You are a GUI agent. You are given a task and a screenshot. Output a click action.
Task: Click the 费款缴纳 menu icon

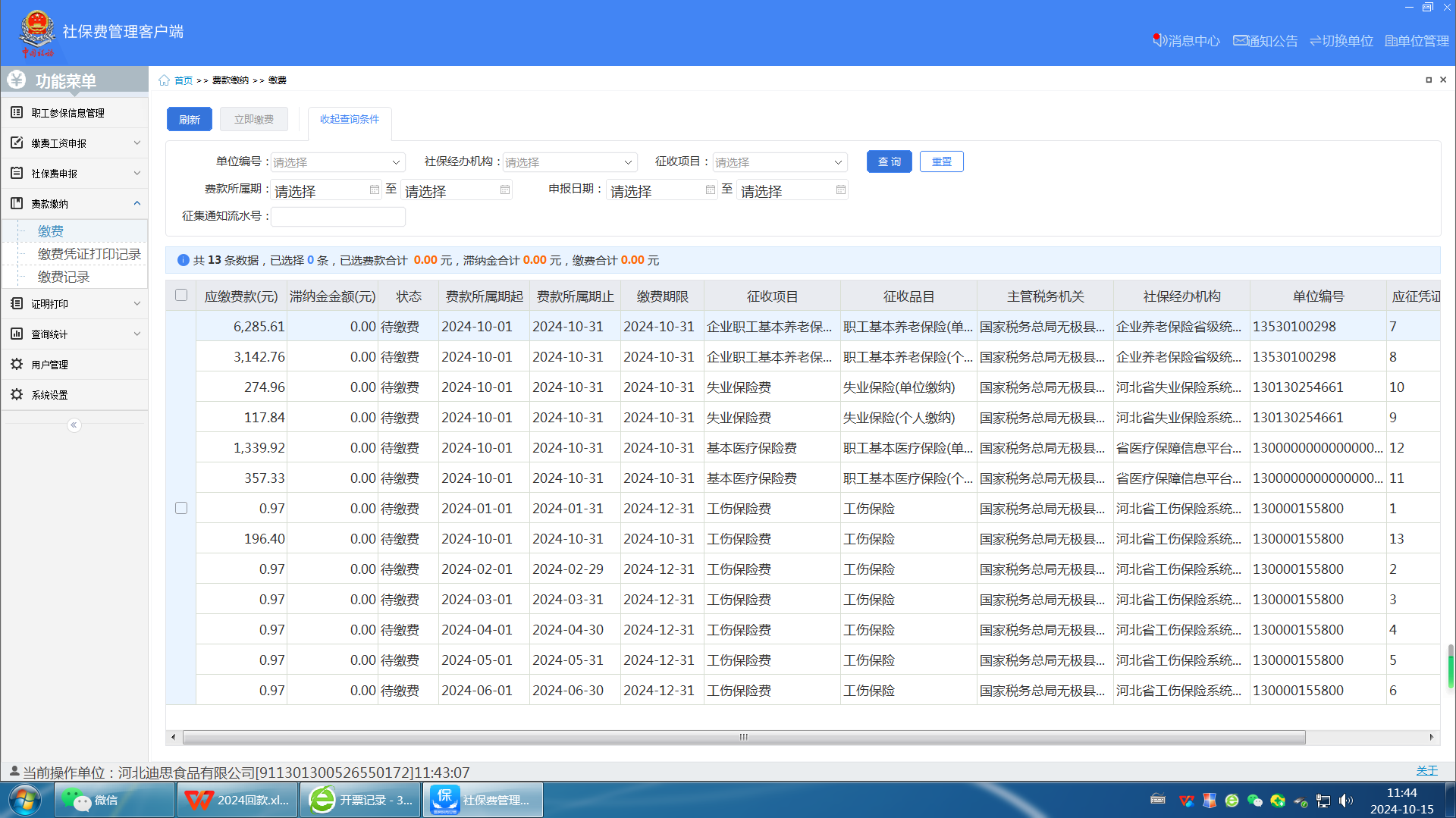pos(17,204)
